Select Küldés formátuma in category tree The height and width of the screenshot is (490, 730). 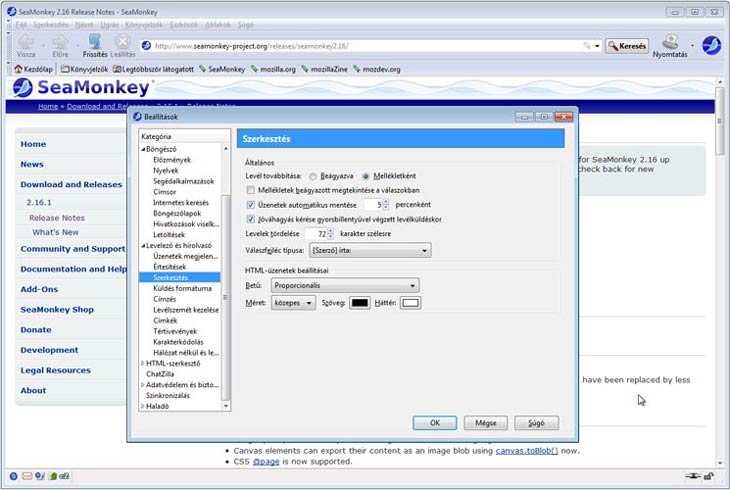182,288
